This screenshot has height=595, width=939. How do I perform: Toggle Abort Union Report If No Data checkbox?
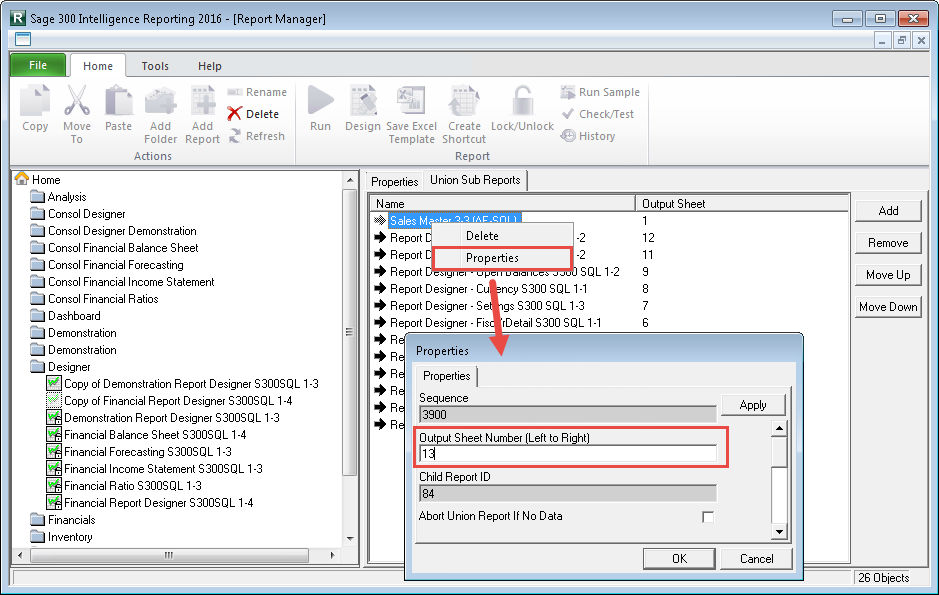(x=708, y=517)
